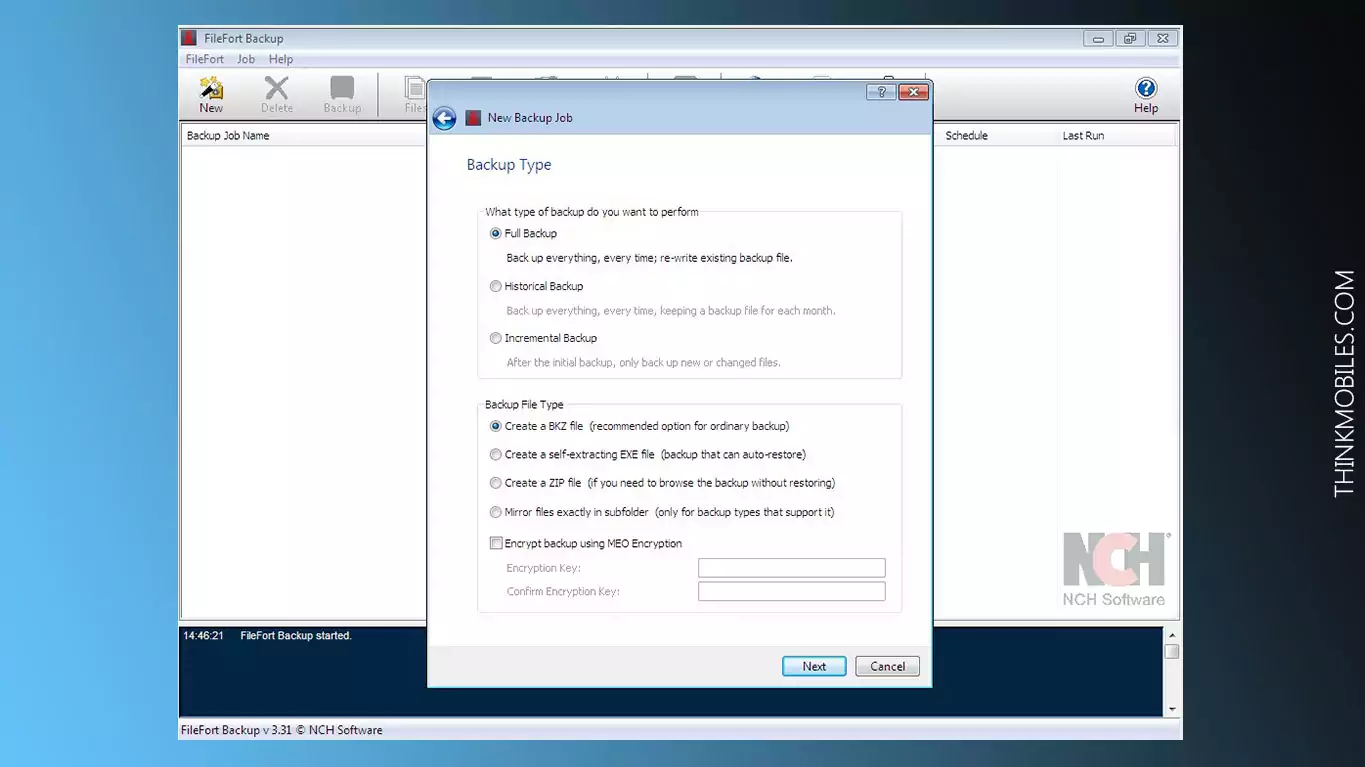Viewport: 1365px width, 767px height.
Task: Click the log pane scroll down arrow
Action: (x=1172, y=709)
